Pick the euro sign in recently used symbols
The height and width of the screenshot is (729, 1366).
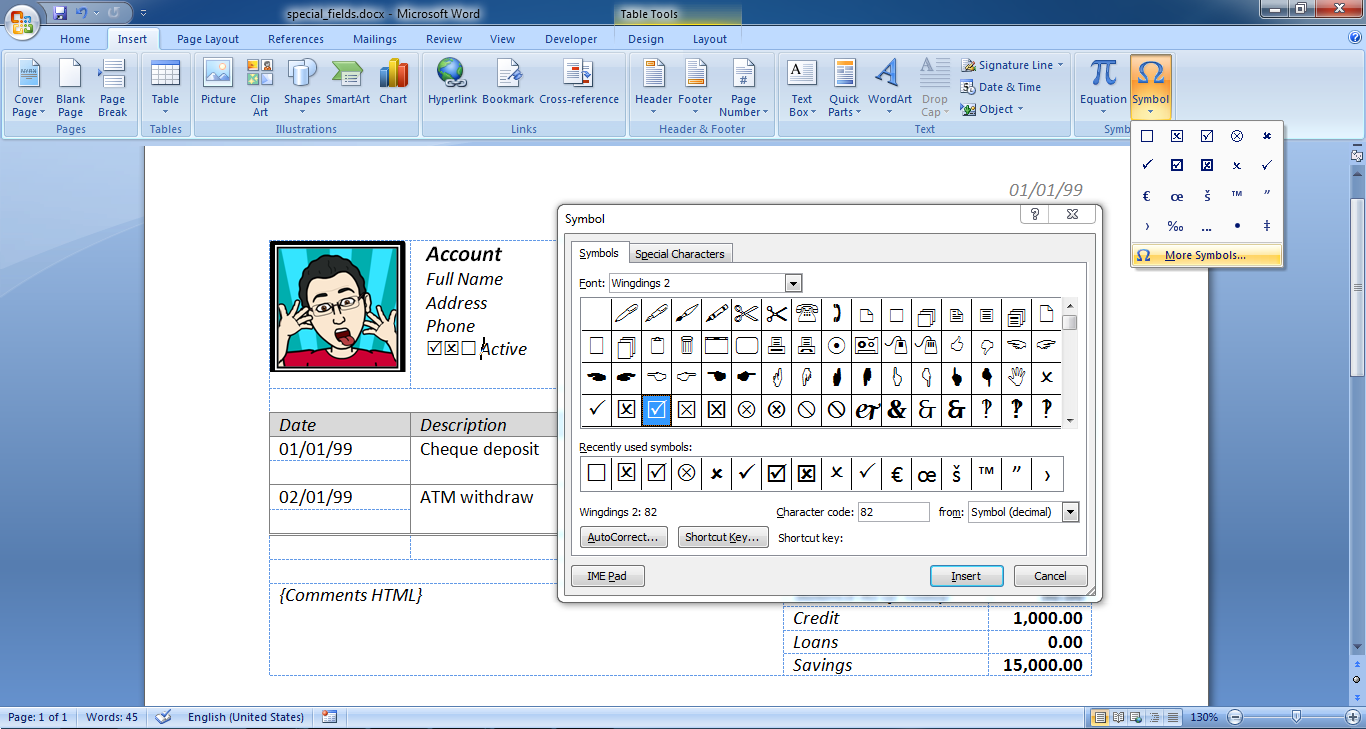tap(896, 474)
